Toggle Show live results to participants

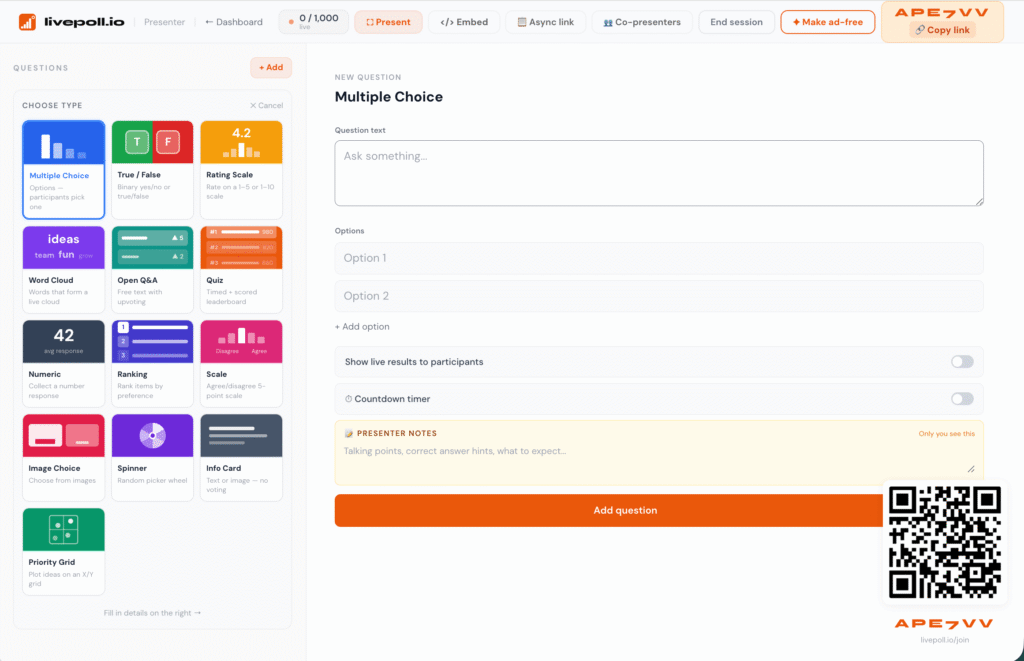(x=962, y=362)
